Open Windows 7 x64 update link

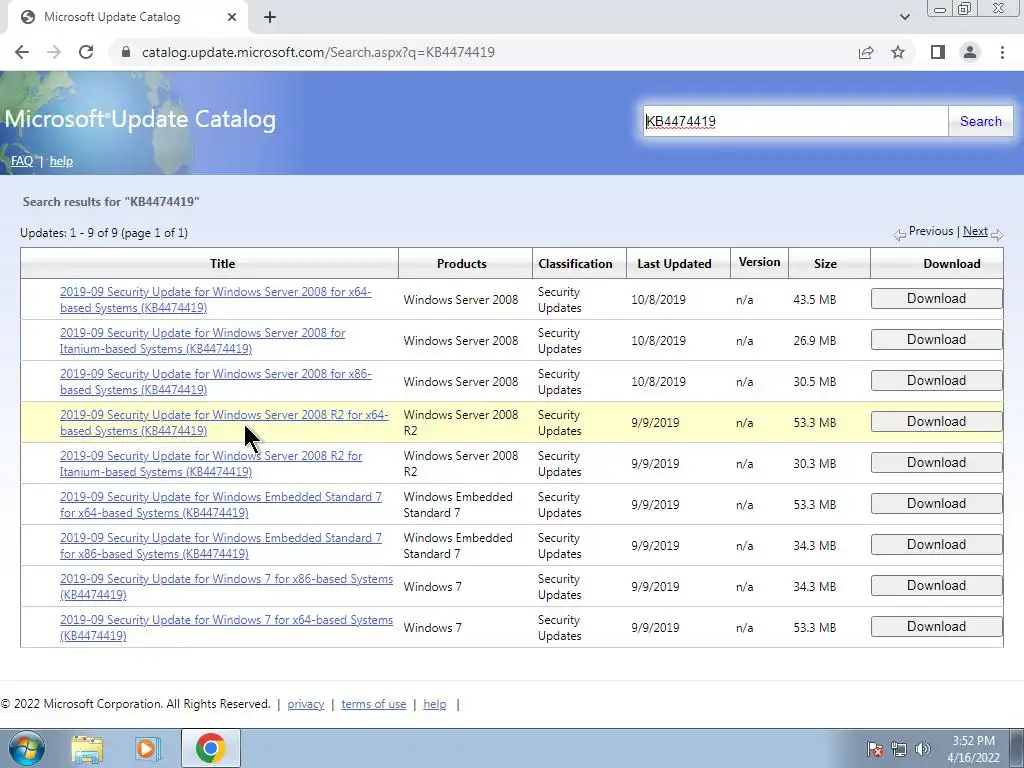(227, 628)
